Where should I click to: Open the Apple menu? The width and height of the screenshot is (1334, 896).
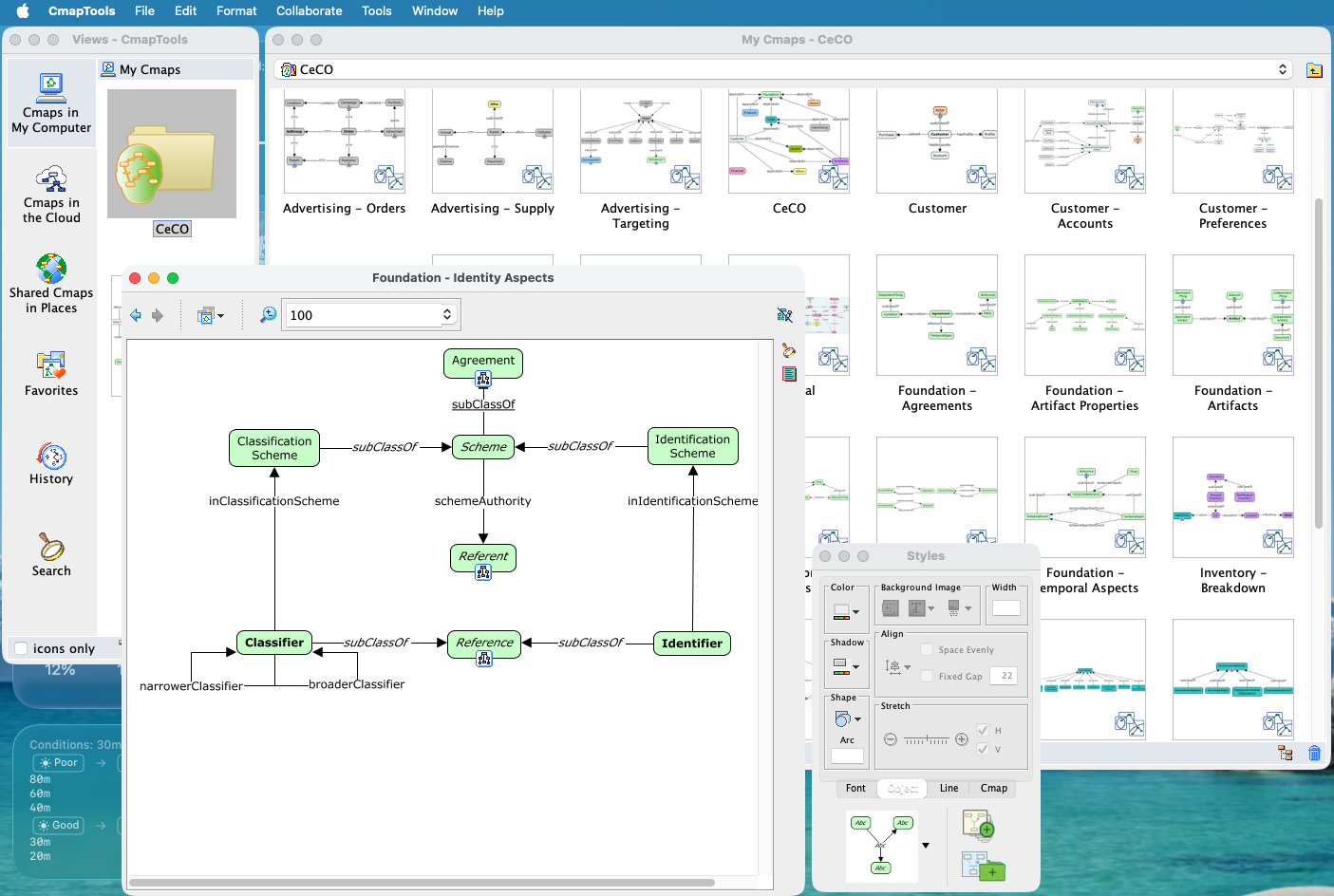pos(23,11)
